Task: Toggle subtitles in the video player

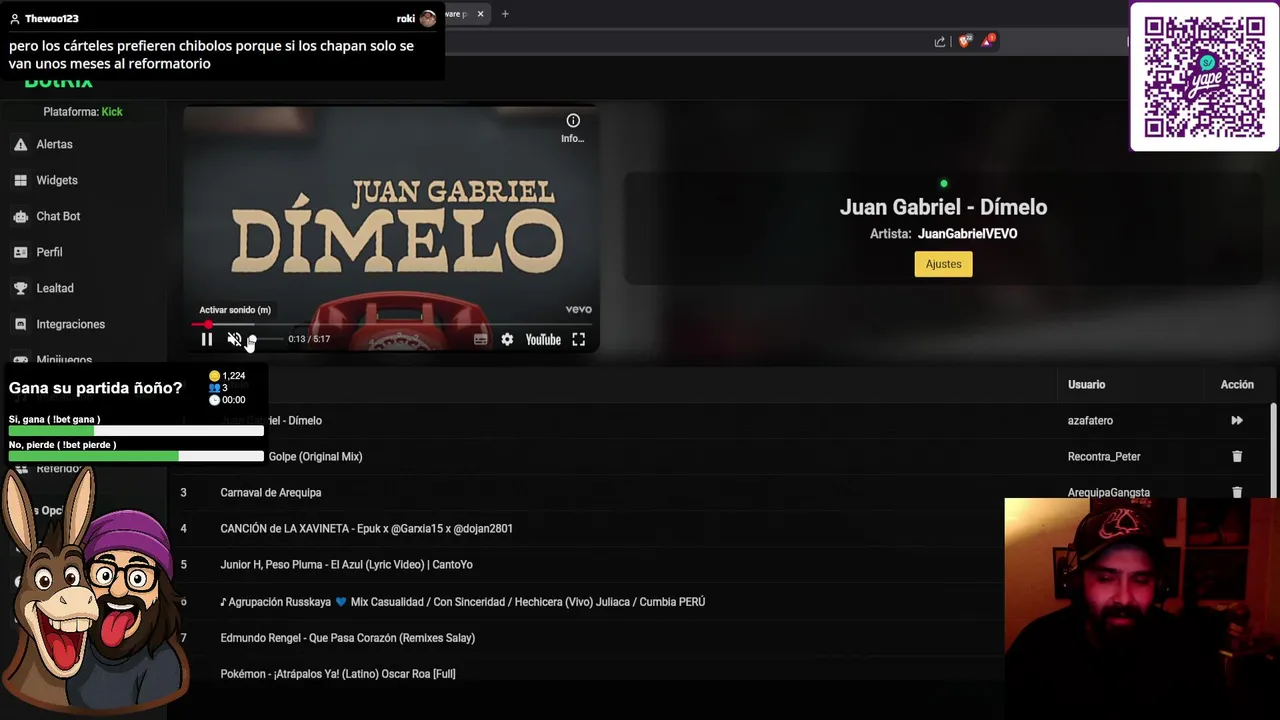Action: click(x=481, y=339)
